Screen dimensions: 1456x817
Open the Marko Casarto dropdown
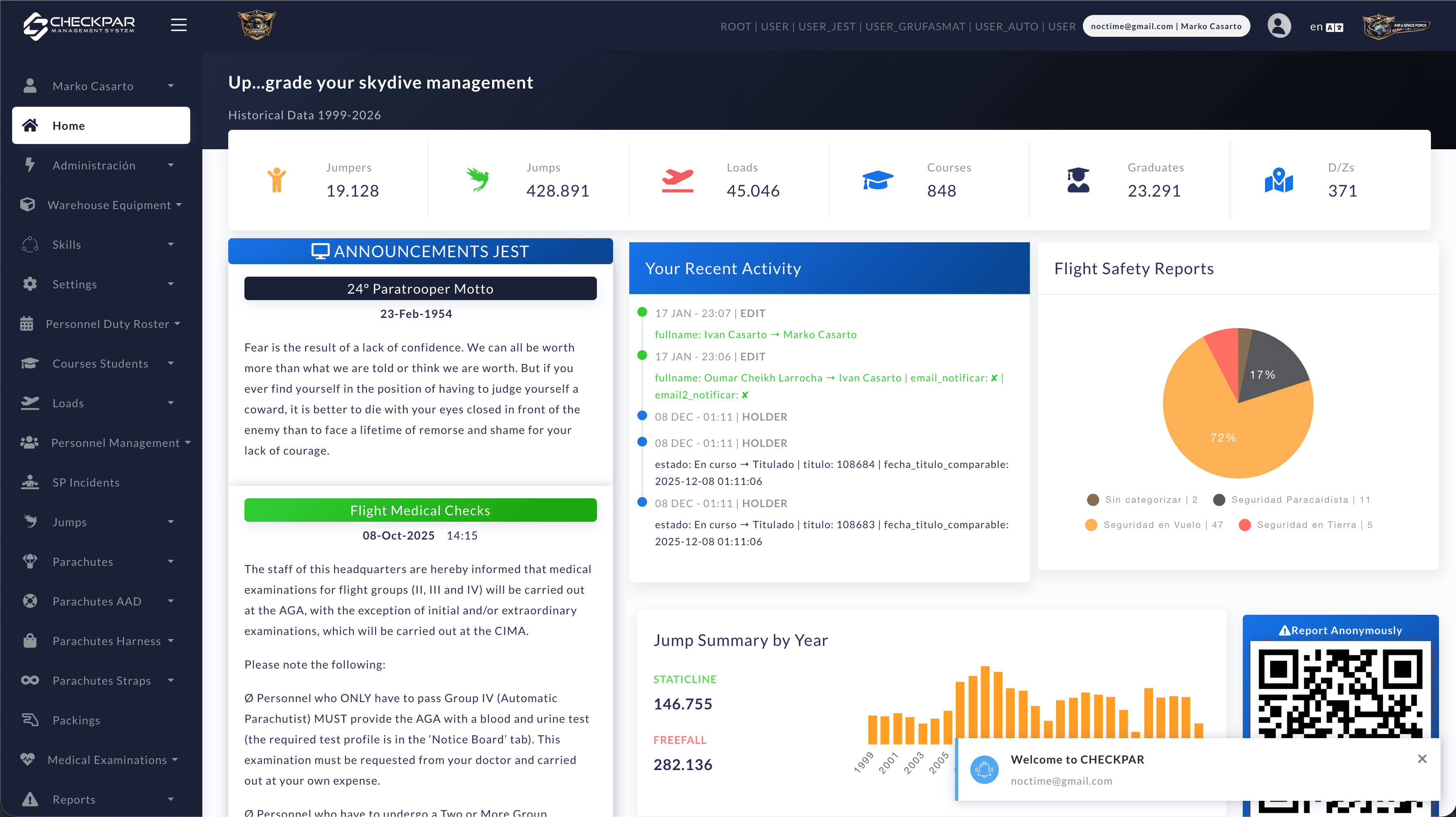click(93, 85)
